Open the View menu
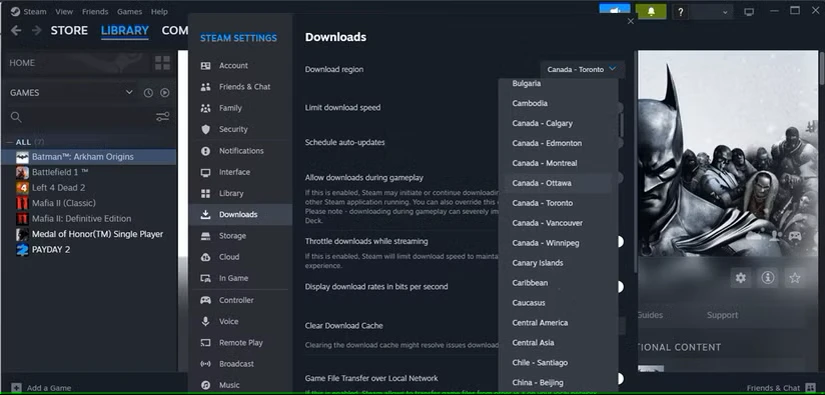This screenshot has width=825, height=395. click(x=64, y=12)
